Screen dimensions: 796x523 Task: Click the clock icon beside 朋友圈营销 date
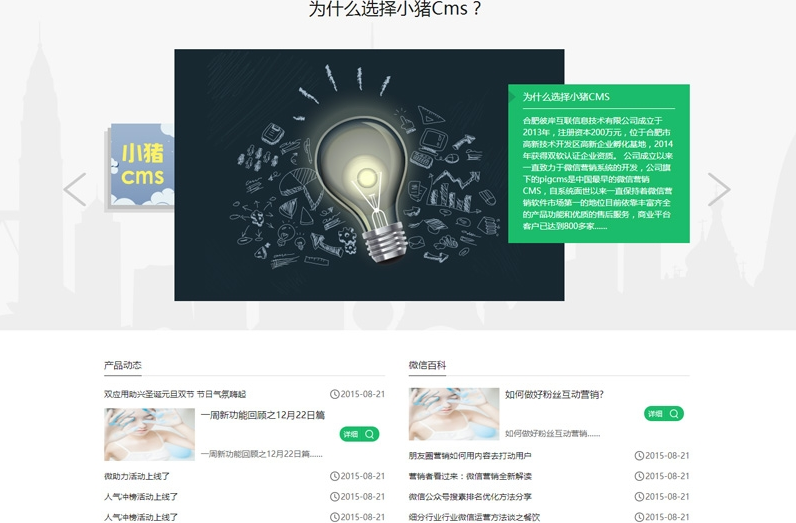point(639,456)
